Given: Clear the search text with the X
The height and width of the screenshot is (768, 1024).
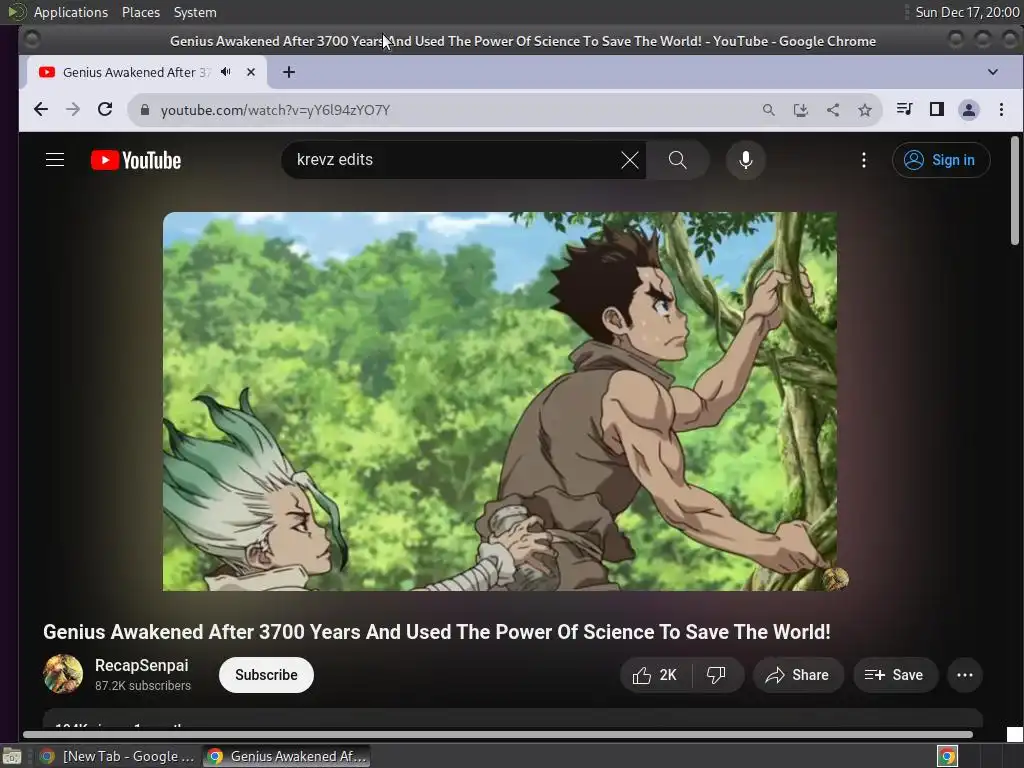Looking at the screenshot, I should pyautogui.click(x=630, y=160).
